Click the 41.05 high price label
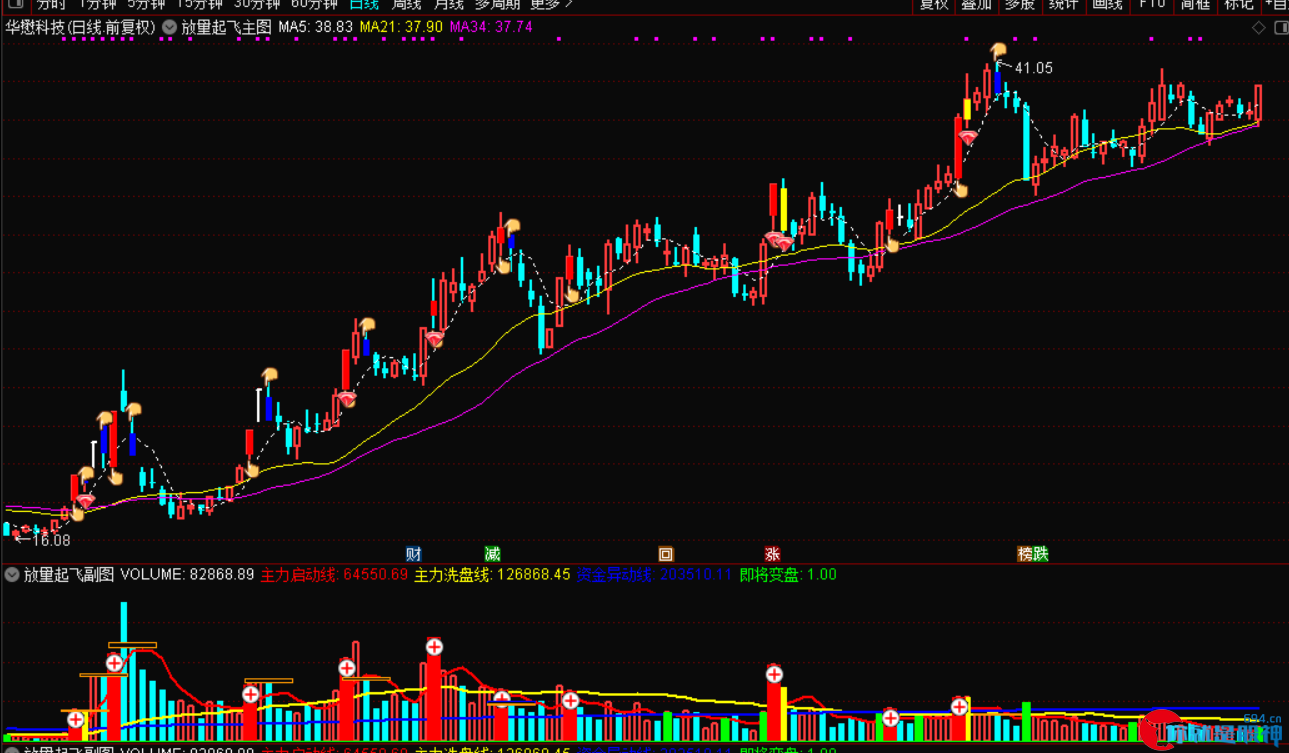Viewport: 1289px width, 753px height. (1034, 68)
